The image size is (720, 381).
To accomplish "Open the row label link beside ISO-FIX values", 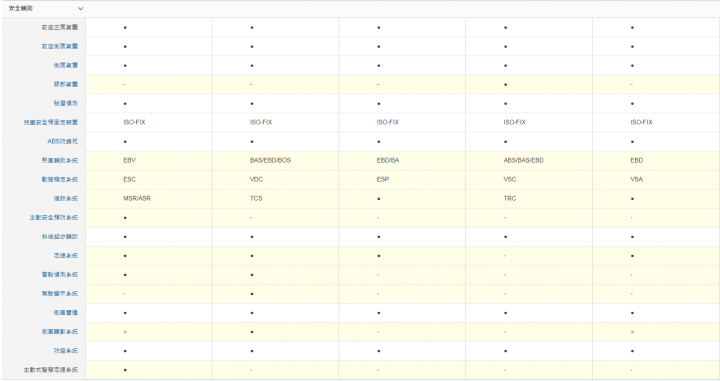I will pos(51,123).
